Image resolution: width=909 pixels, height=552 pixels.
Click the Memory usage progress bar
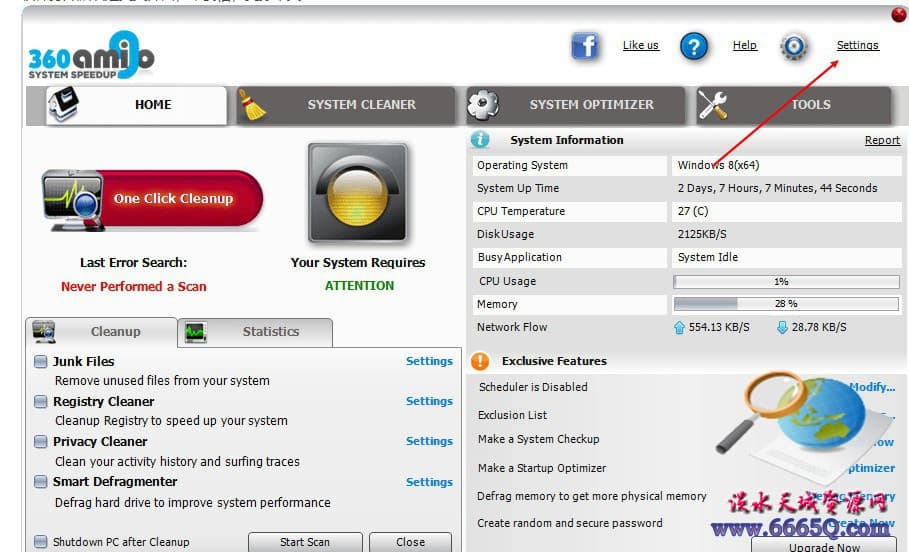(786, 304)
